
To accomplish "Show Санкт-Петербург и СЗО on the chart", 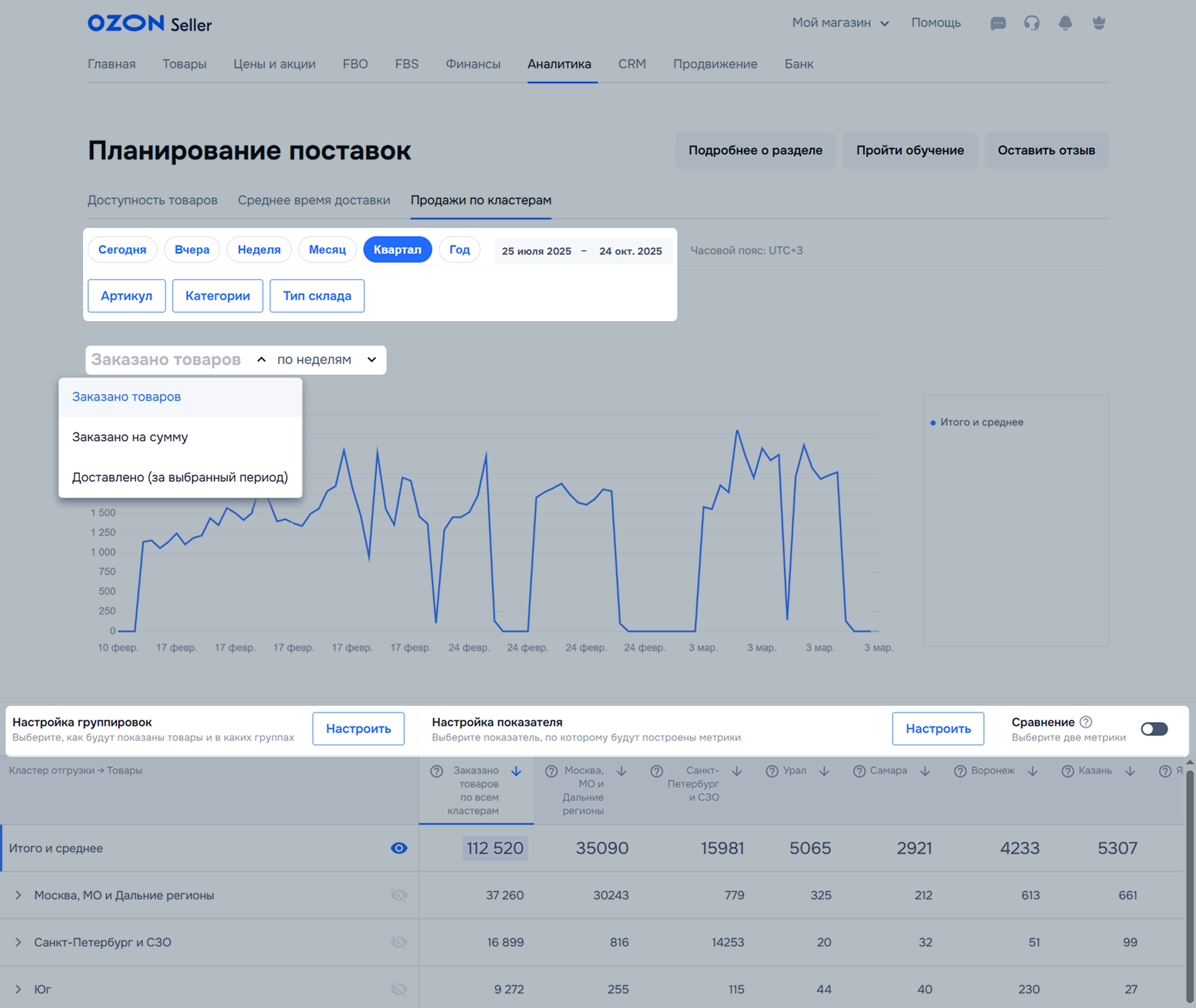I will 399,942.
